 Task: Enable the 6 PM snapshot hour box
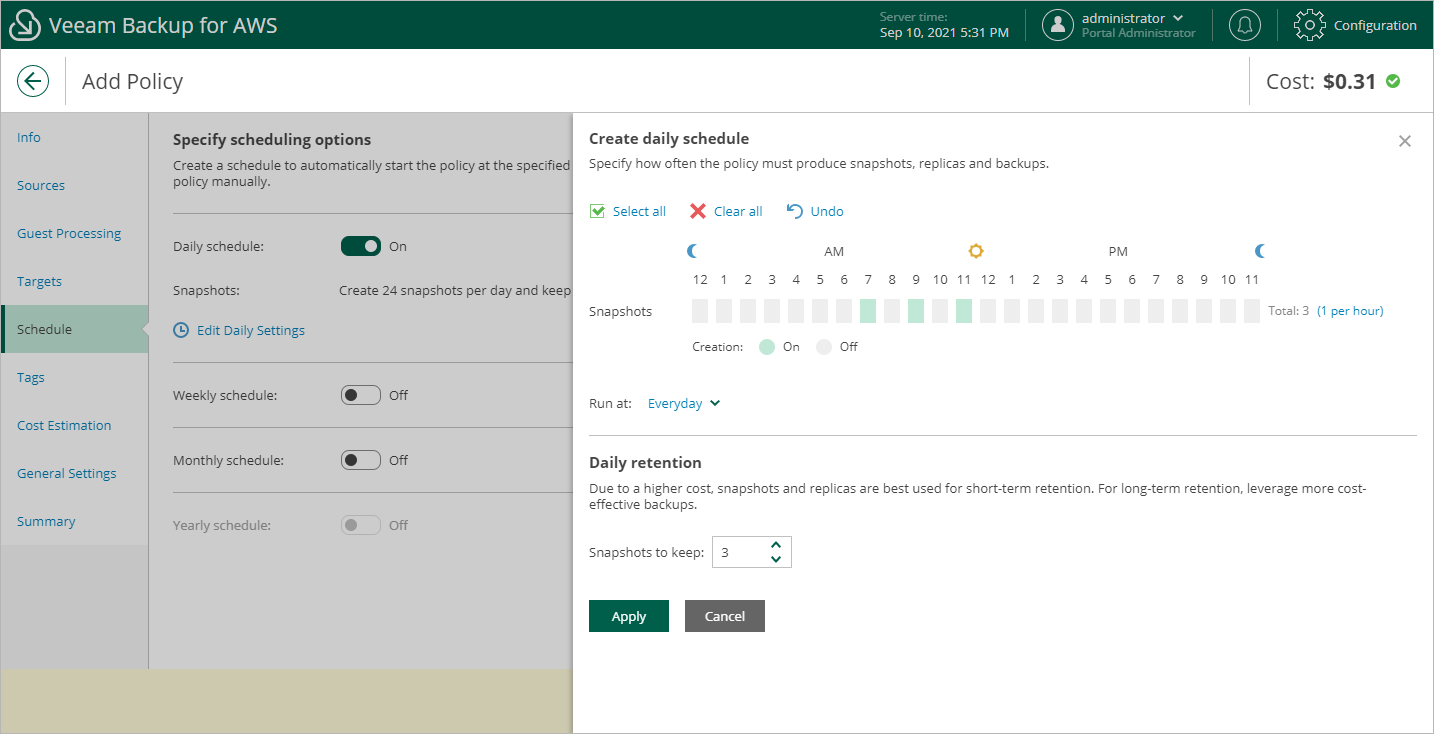(1132, 311)
